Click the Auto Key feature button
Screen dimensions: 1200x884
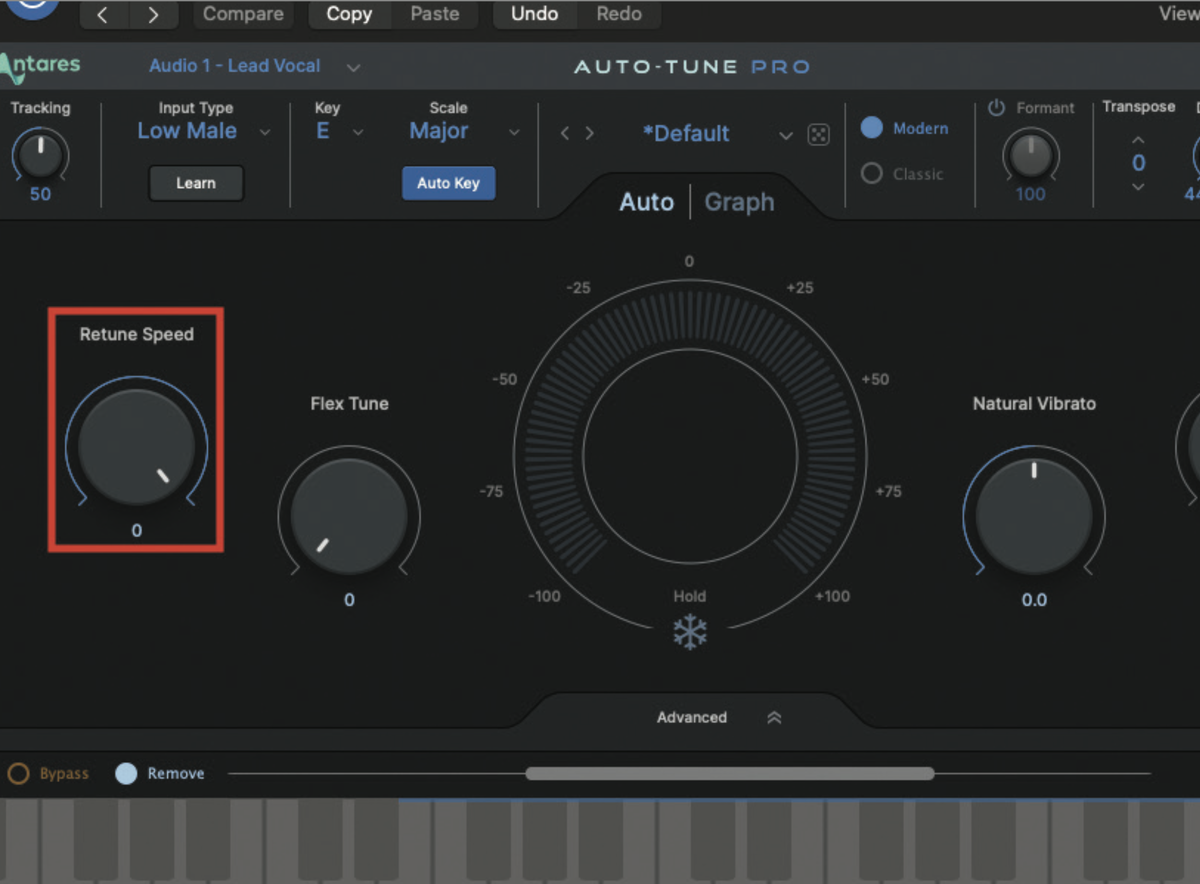(448, 183)
